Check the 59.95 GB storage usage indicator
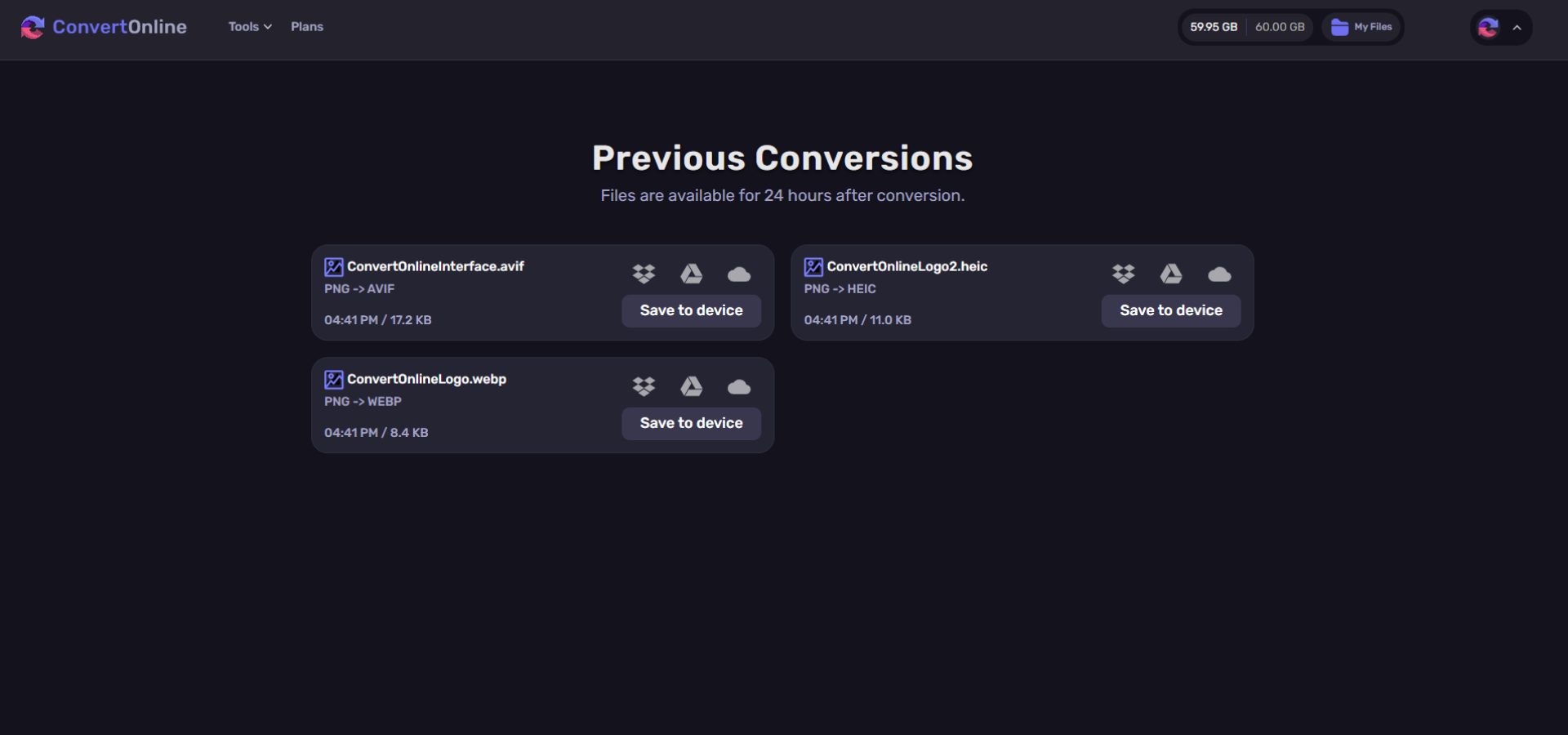Viewport: 1568px width, 735px height. pyautogui.click(x=1214, y=26)
